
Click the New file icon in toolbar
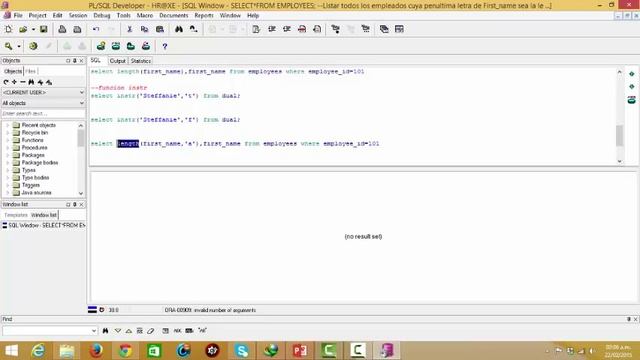click(9, 29)
